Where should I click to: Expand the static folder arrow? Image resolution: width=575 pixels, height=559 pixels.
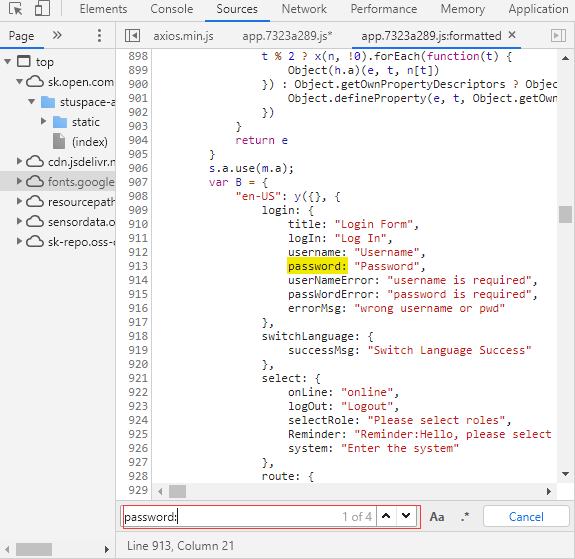(43, 121)
